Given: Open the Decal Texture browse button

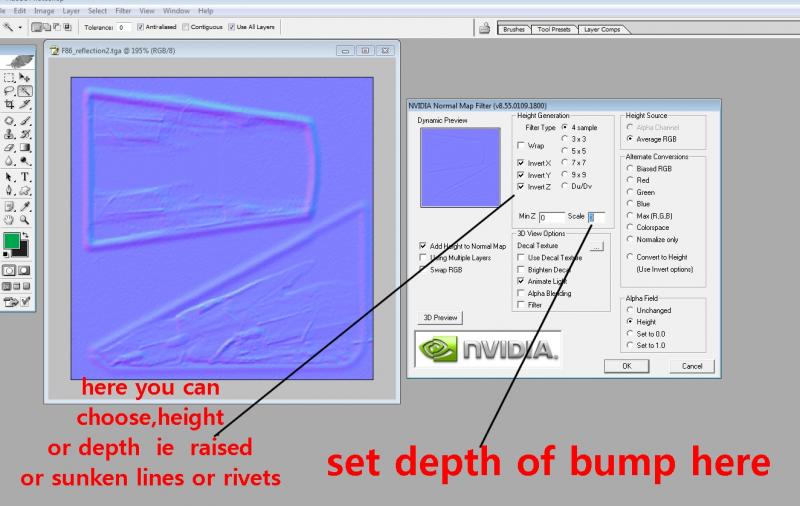Looking at the screenshot, I should coord(596,246).
